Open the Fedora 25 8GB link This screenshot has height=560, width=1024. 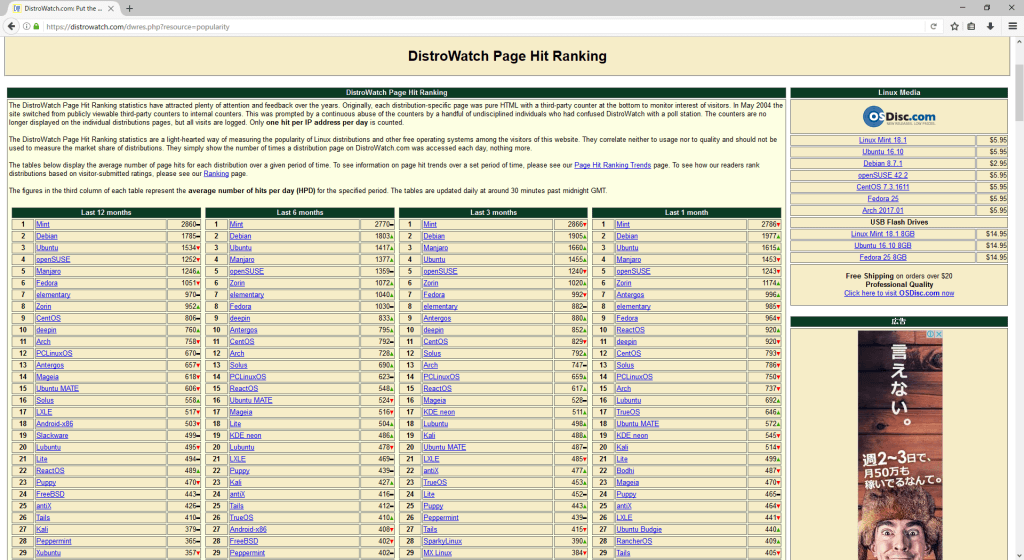pos(882,258)
